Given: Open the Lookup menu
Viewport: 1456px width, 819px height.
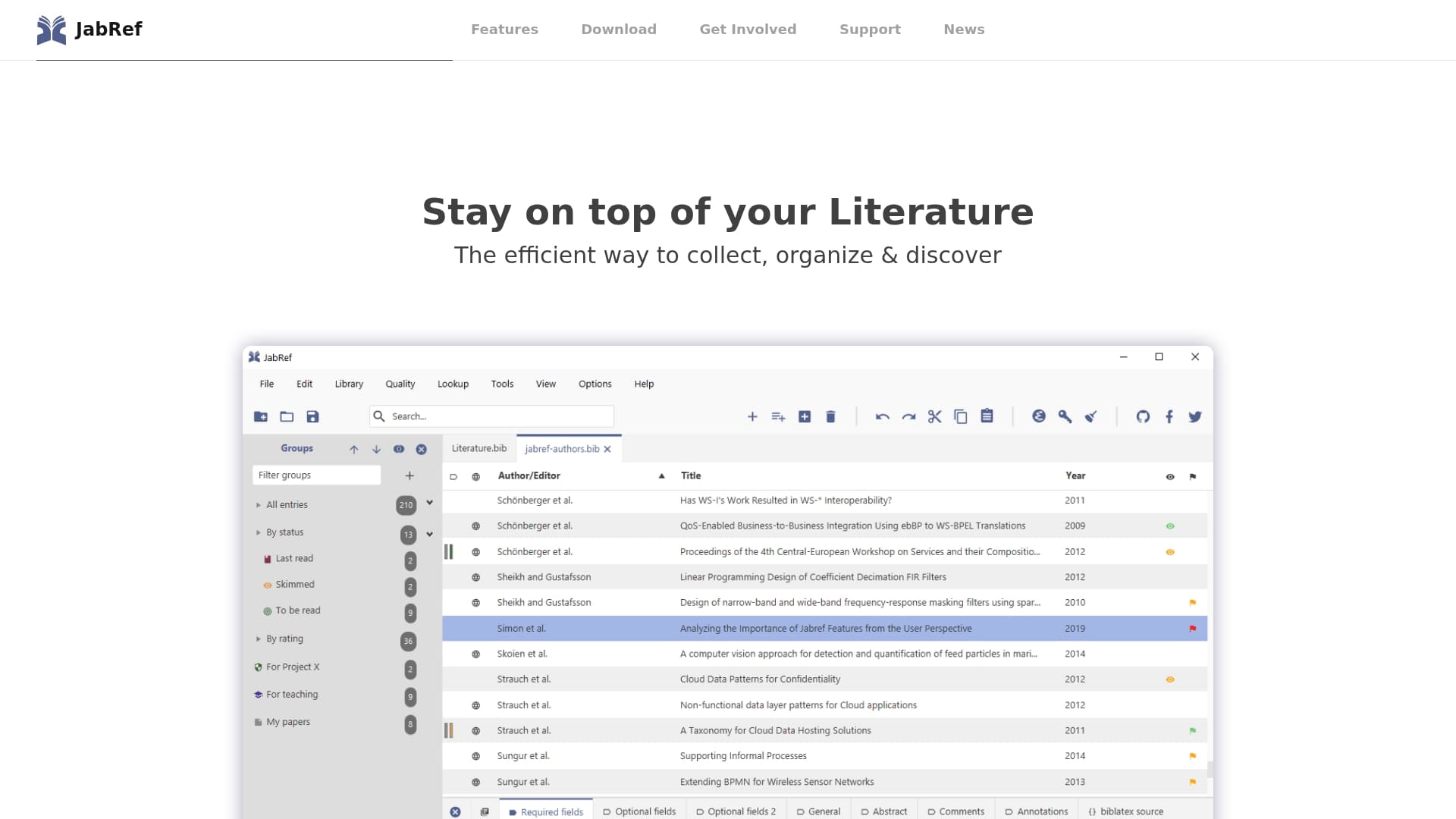Looking at the screenshot, I should pyautogui.click(x=453, y=384).
